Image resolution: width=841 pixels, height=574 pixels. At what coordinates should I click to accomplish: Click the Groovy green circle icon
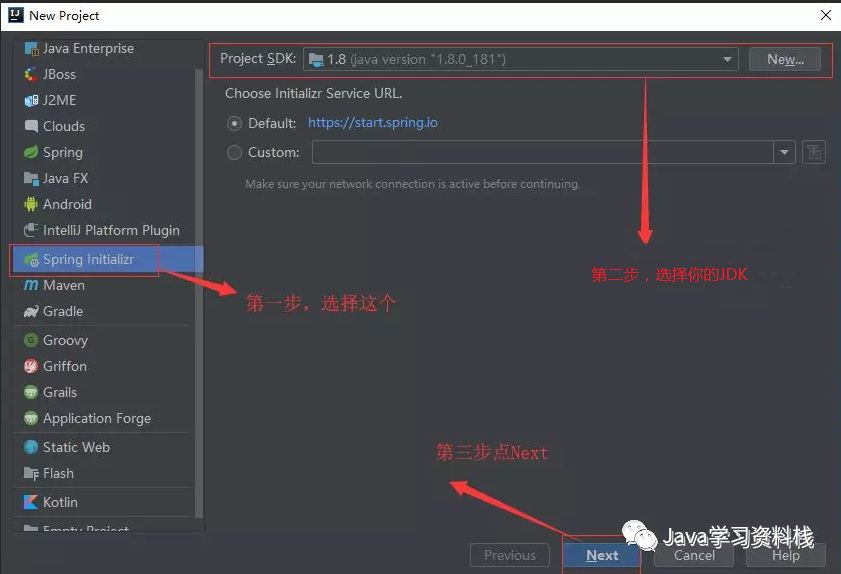coord(31,340)
